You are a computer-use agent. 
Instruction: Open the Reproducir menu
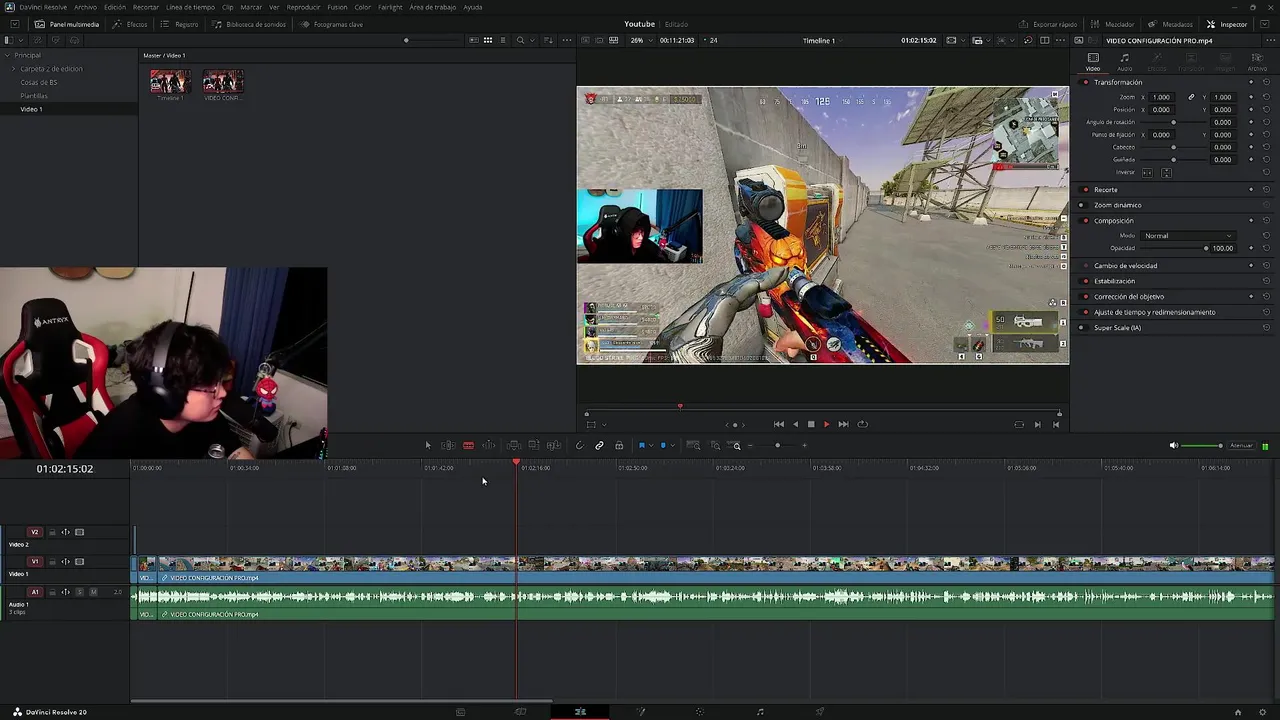click(x=303, y=7)
